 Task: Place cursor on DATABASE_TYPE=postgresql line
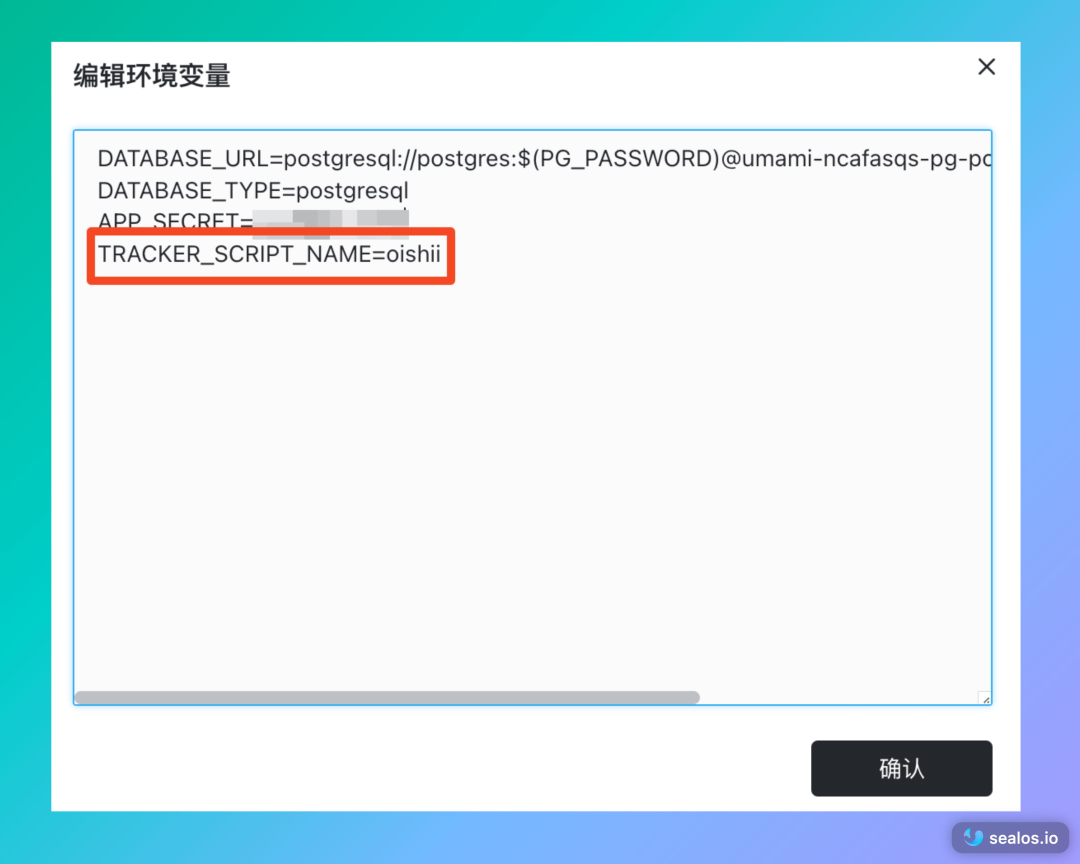253,191
